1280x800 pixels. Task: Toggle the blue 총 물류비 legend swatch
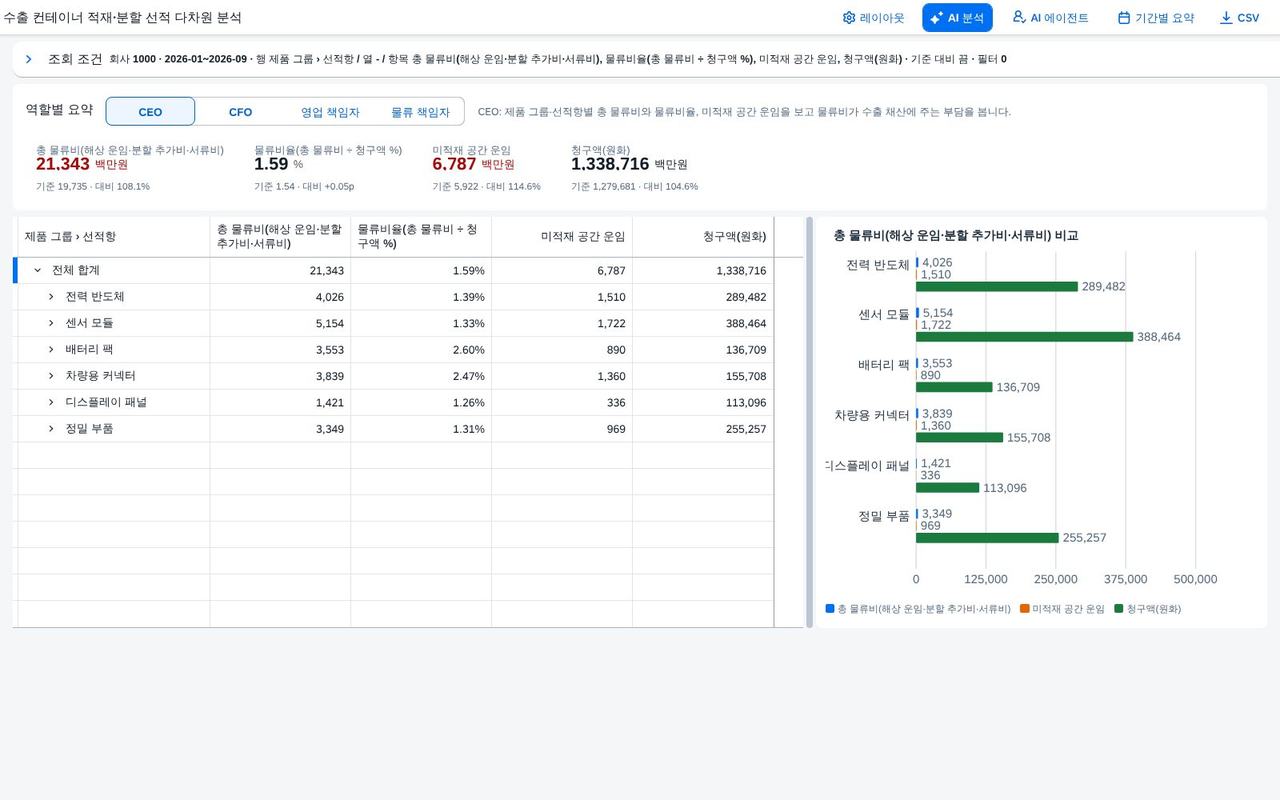[x=830, y=608]
